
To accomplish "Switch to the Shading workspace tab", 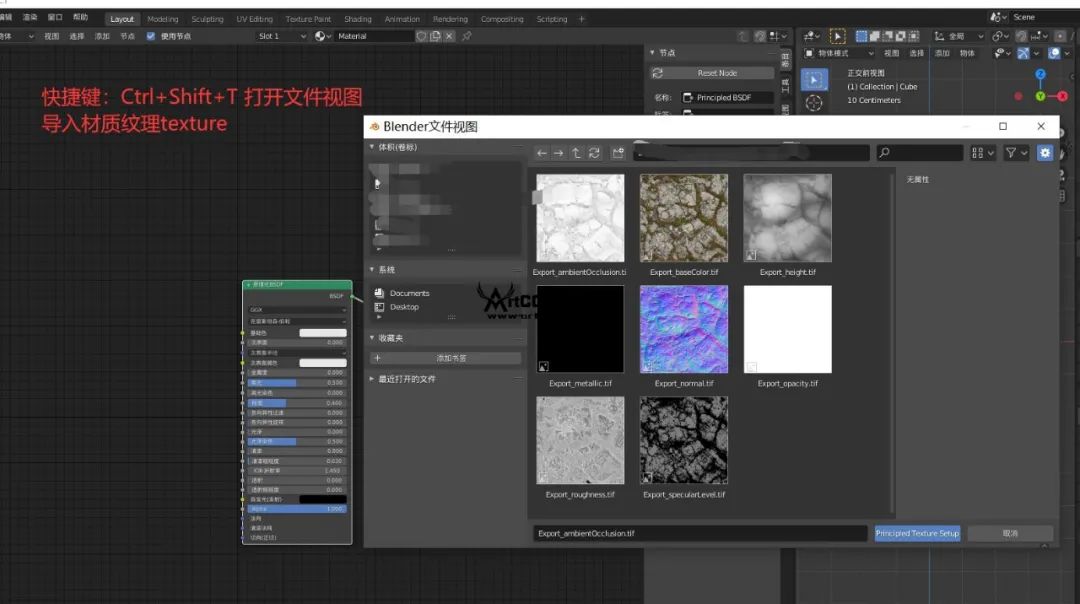I will pos(357,19).
